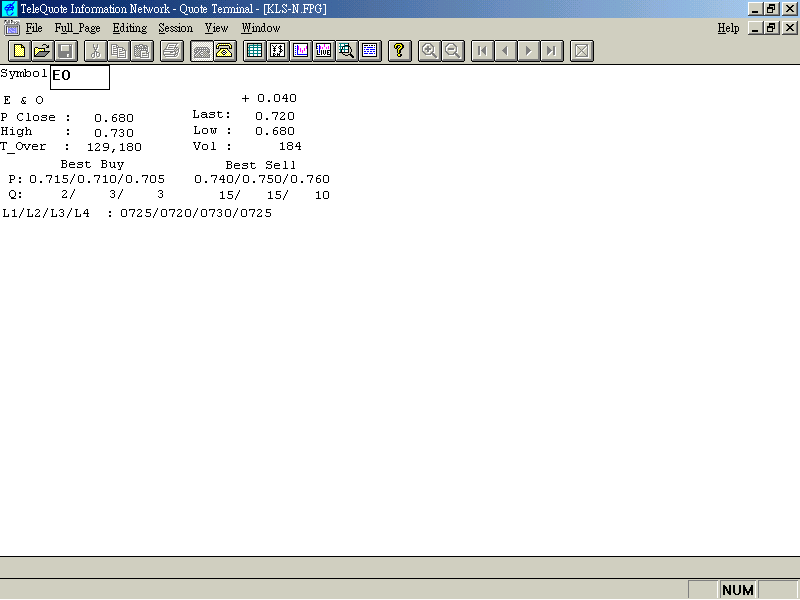Go to first page arrow icon

(483, 51)
